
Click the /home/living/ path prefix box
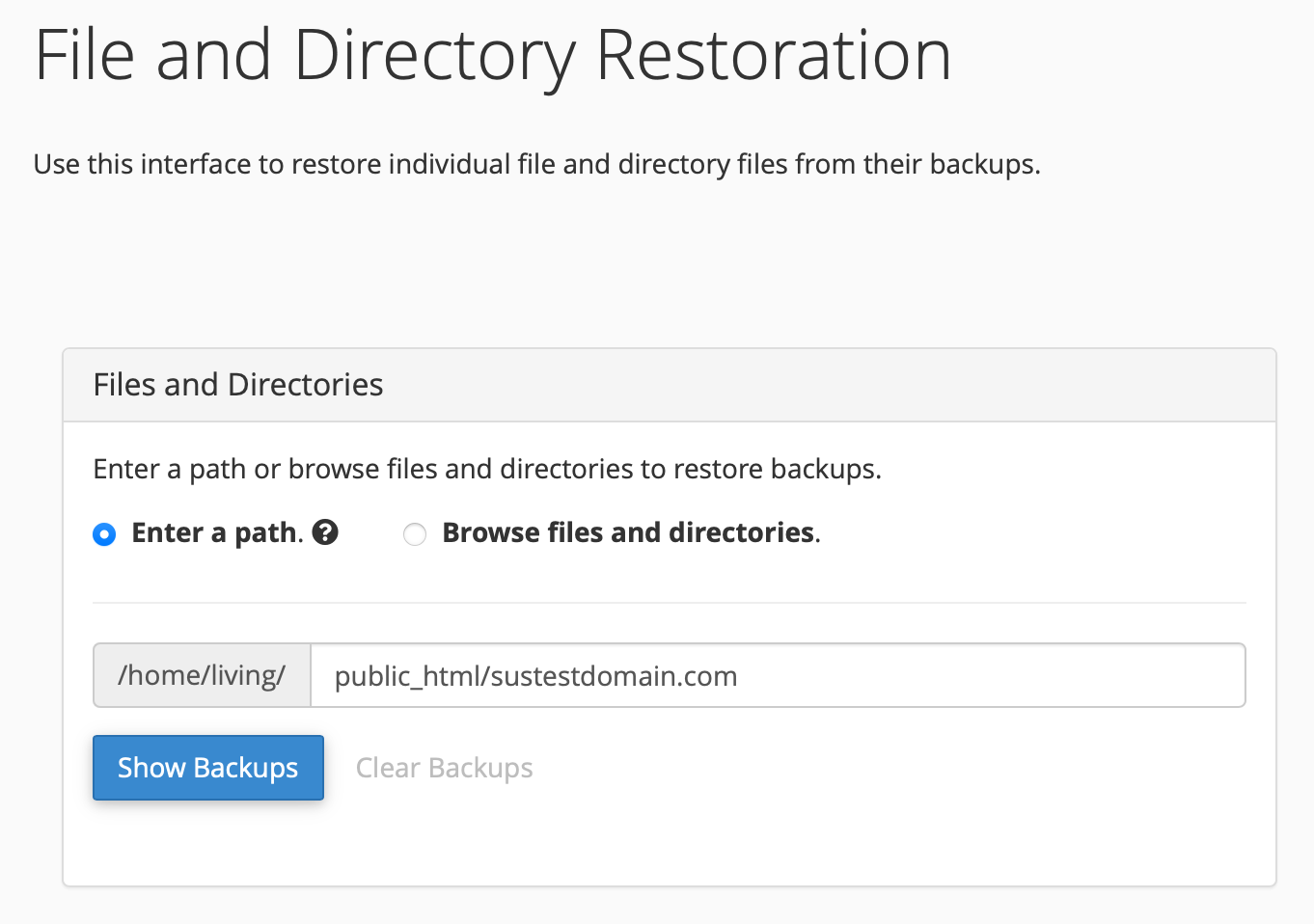[202, 675]
